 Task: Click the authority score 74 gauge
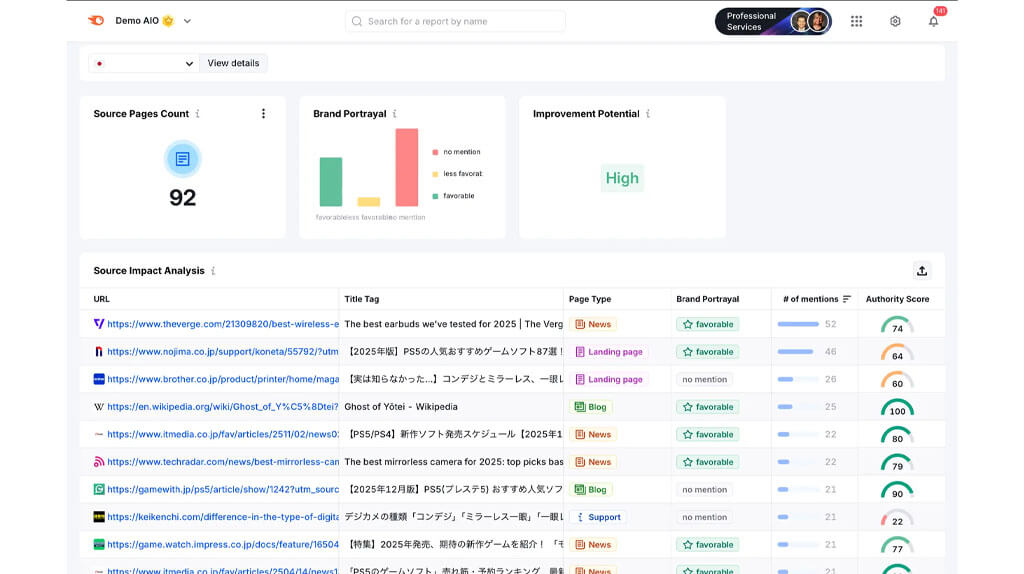point(897,325)
